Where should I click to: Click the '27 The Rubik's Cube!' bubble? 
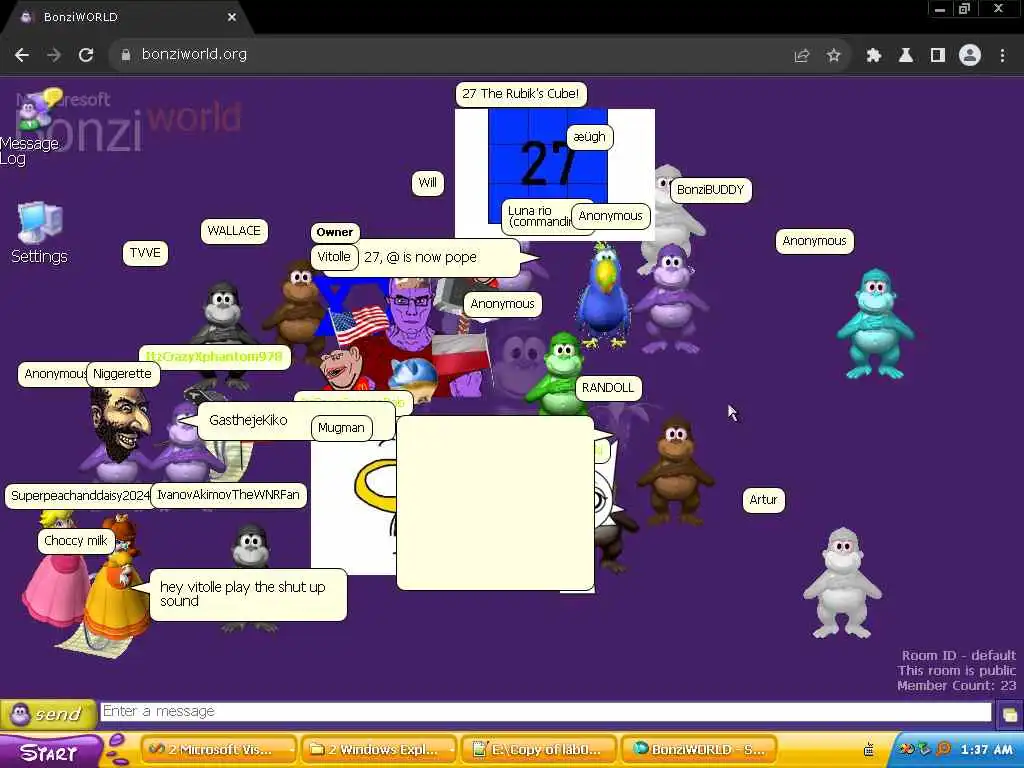(520, 94)
